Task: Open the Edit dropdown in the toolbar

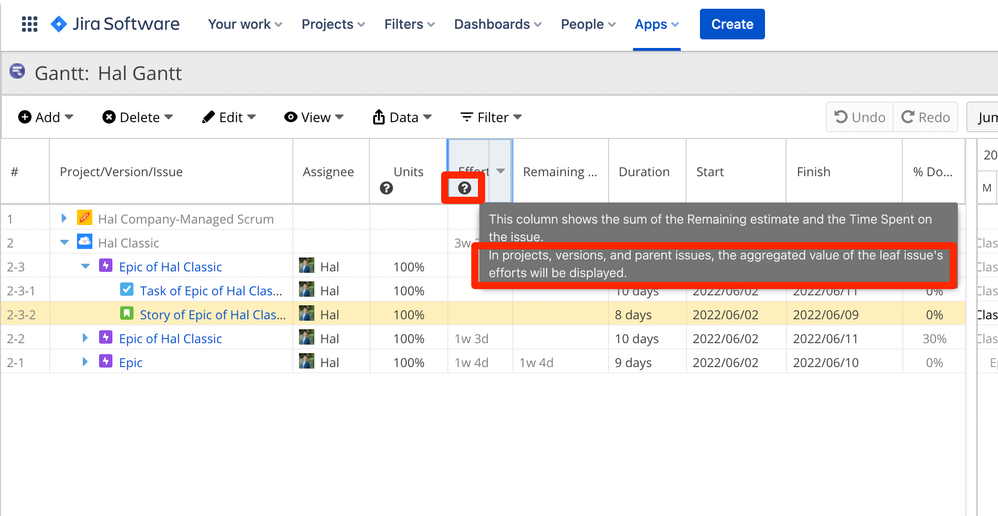Action: click(228, 117)
